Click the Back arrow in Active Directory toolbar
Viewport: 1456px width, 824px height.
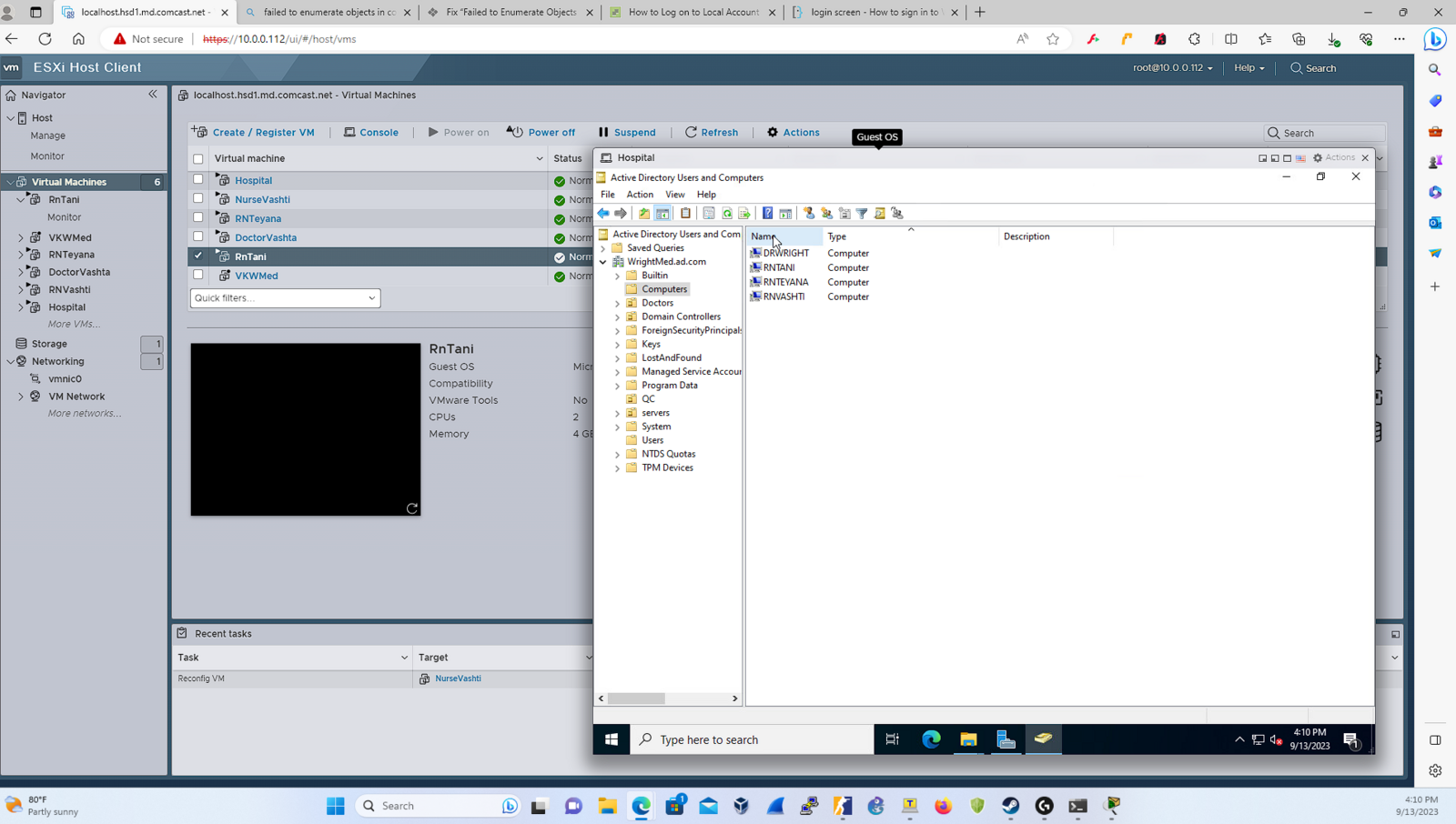[603, 214]
